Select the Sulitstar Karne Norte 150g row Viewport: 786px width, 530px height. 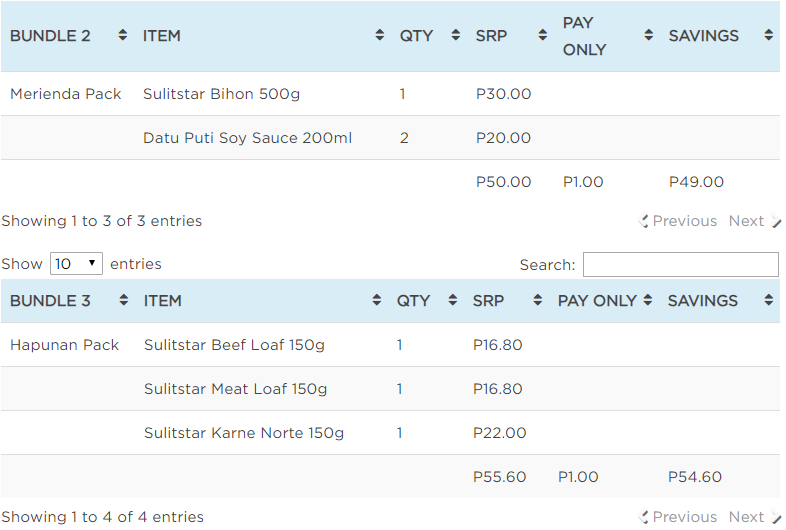point(244,433)
